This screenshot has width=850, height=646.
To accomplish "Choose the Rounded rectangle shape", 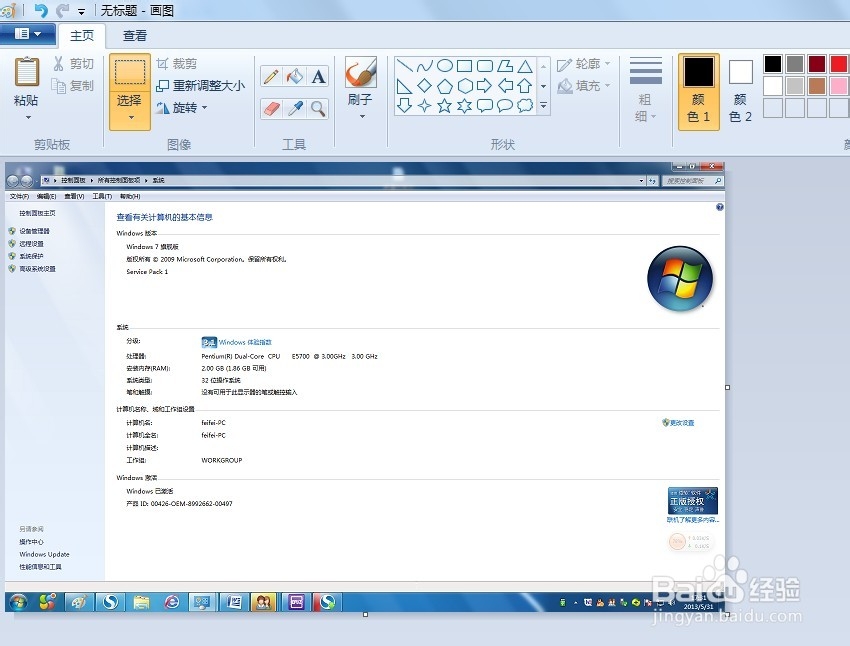I will pos(485,66).
